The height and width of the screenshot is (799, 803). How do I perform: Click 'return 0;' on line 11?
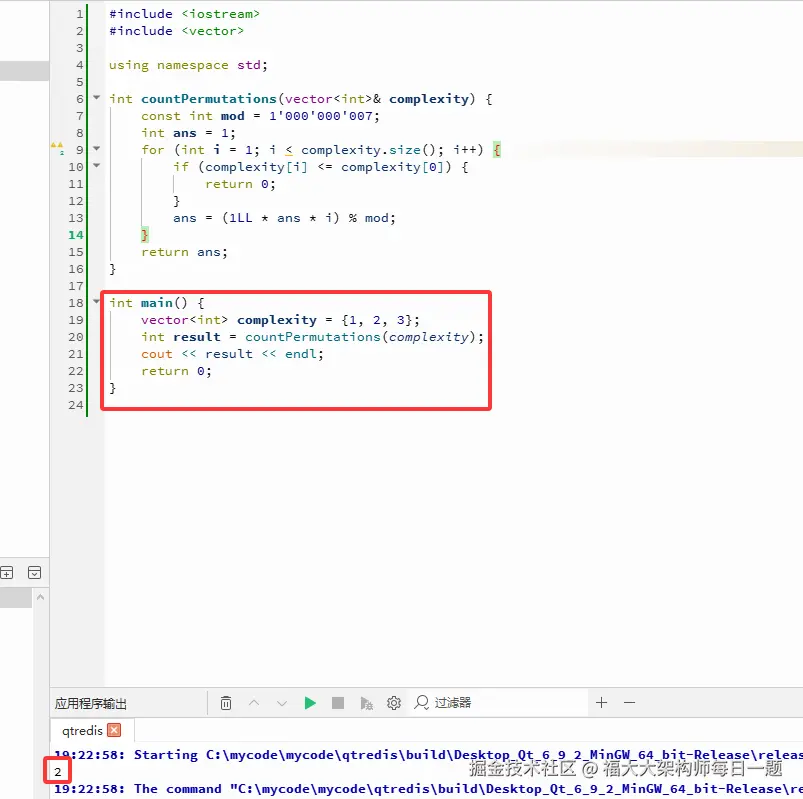240,184
